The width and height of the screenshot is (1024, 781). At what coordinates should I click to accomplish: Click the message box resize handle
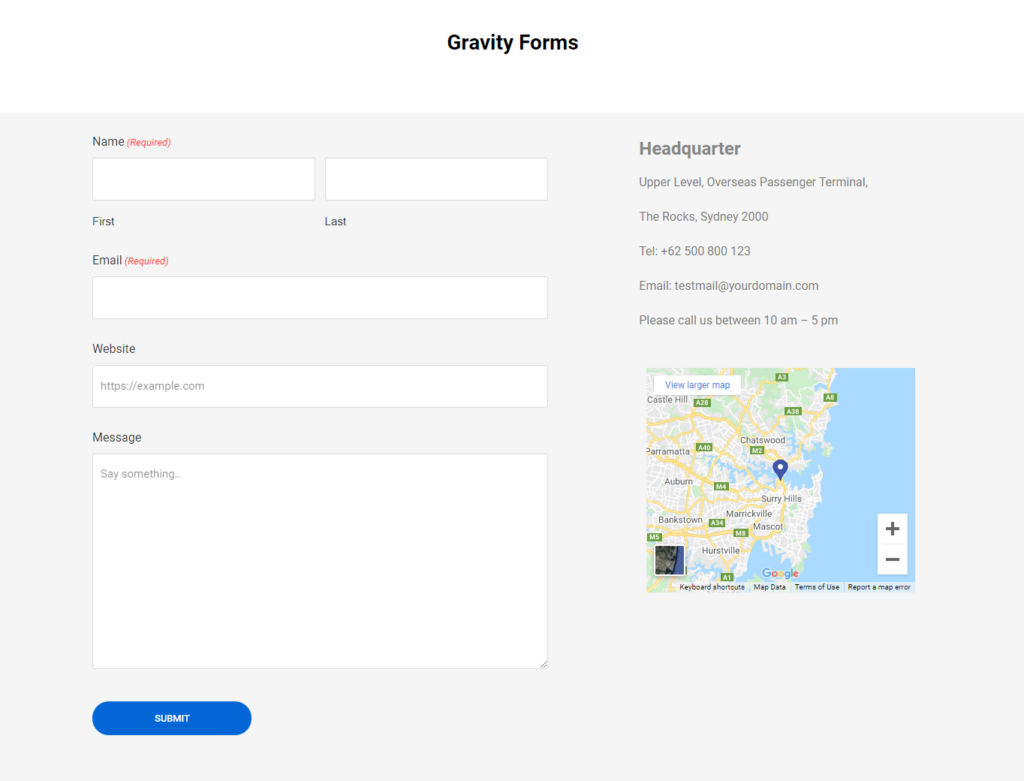pos(543,662)
